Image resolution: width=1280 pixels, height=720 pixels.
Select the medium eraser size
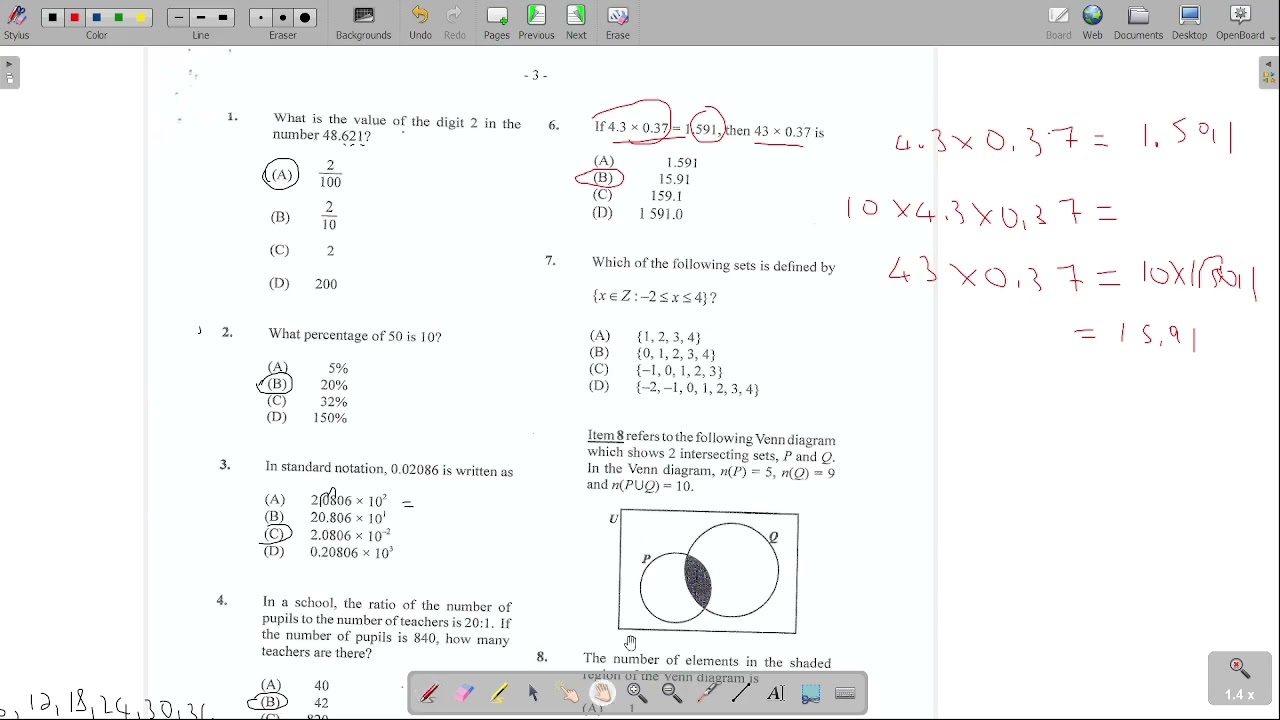[x=283, y=18]
